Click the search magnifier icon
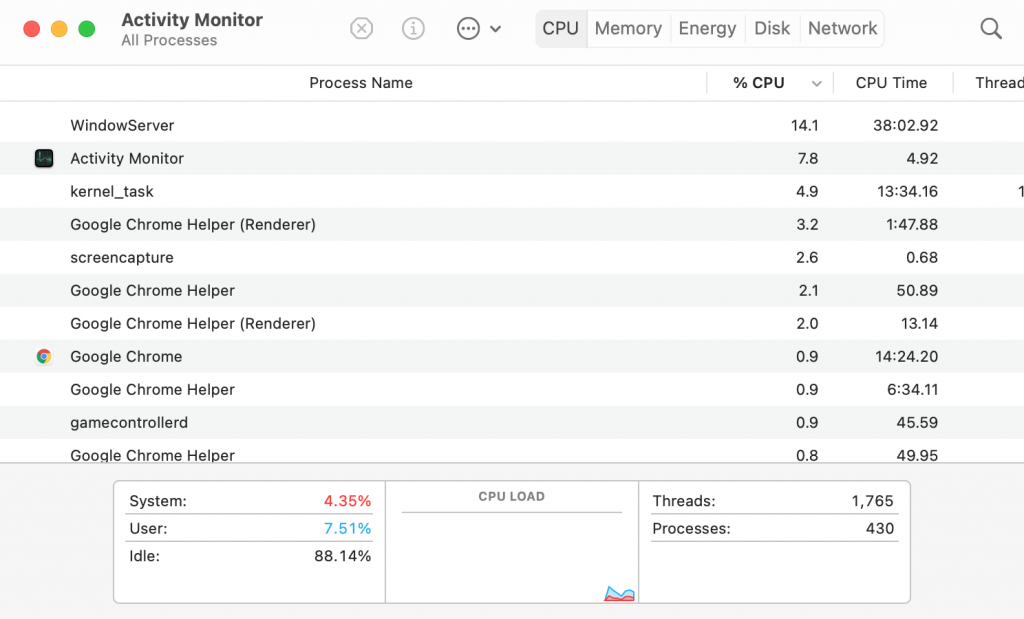1024x619 pixels. click(991, 28)
